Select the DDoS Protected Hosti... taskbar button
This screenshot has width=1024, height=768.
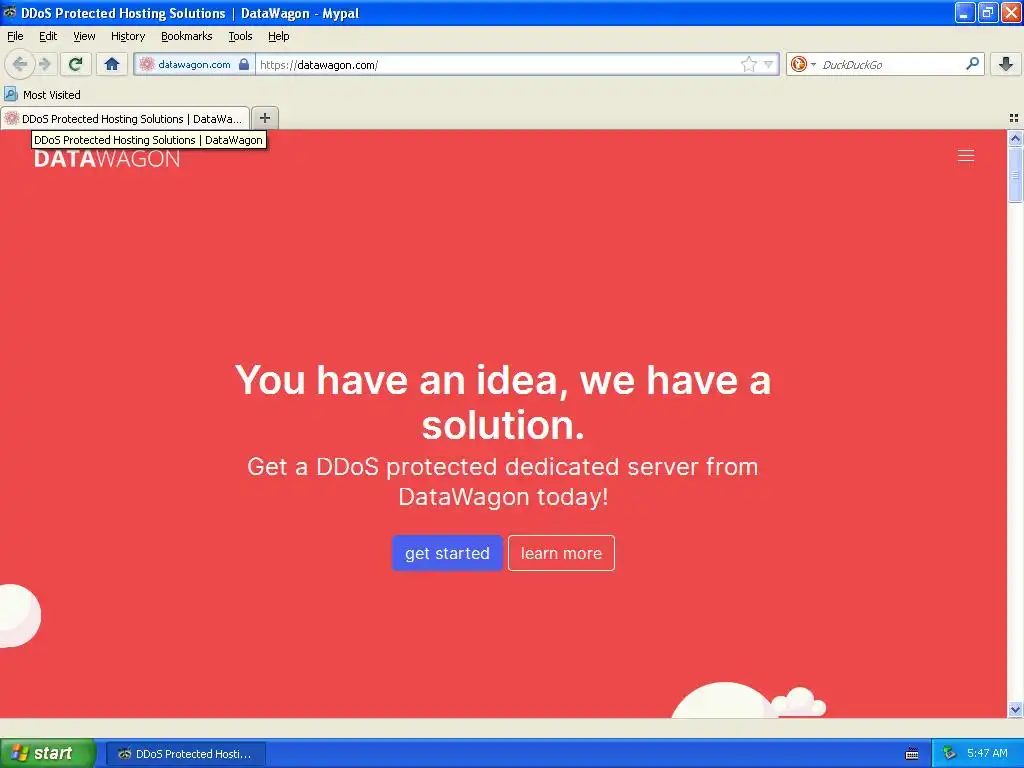(x=186, y=754)
